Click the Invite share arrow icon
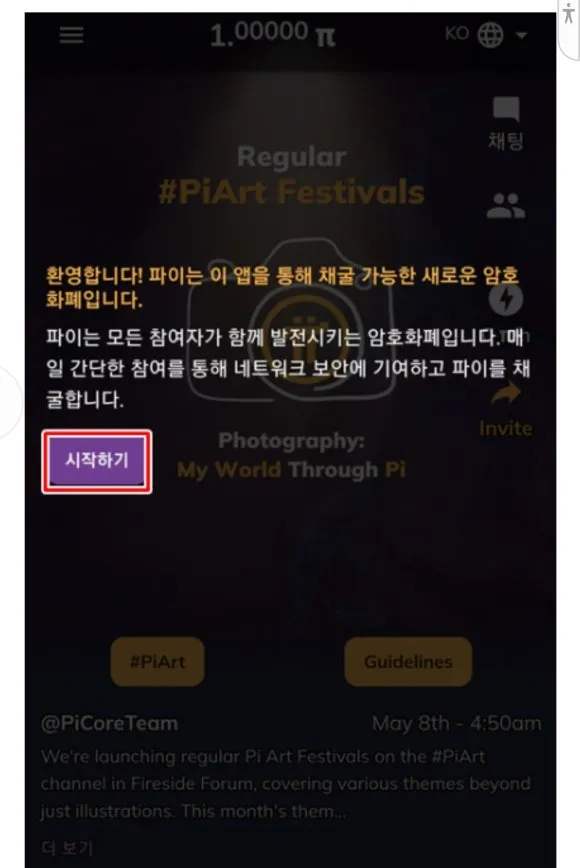Image resolution: width=580 pixels, height=868 pixels. 506,394
